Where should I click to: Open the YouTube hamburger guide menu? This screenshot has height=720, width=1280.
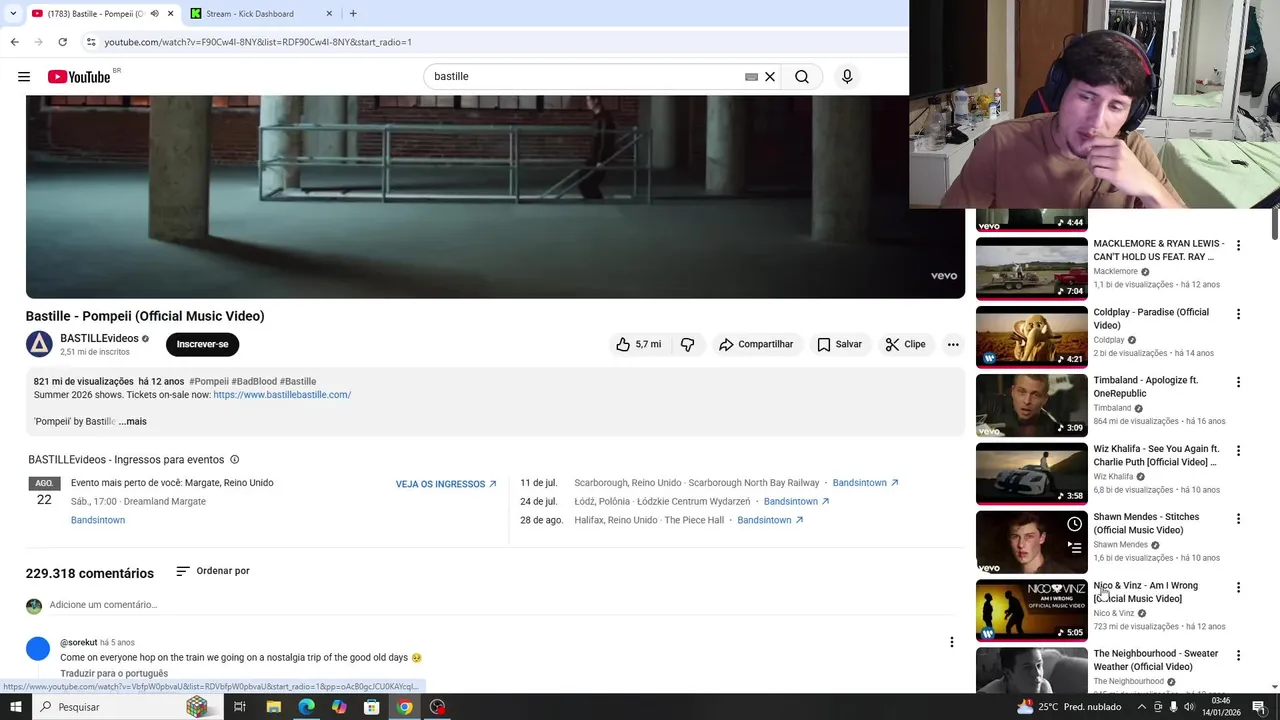click(24, 76)
